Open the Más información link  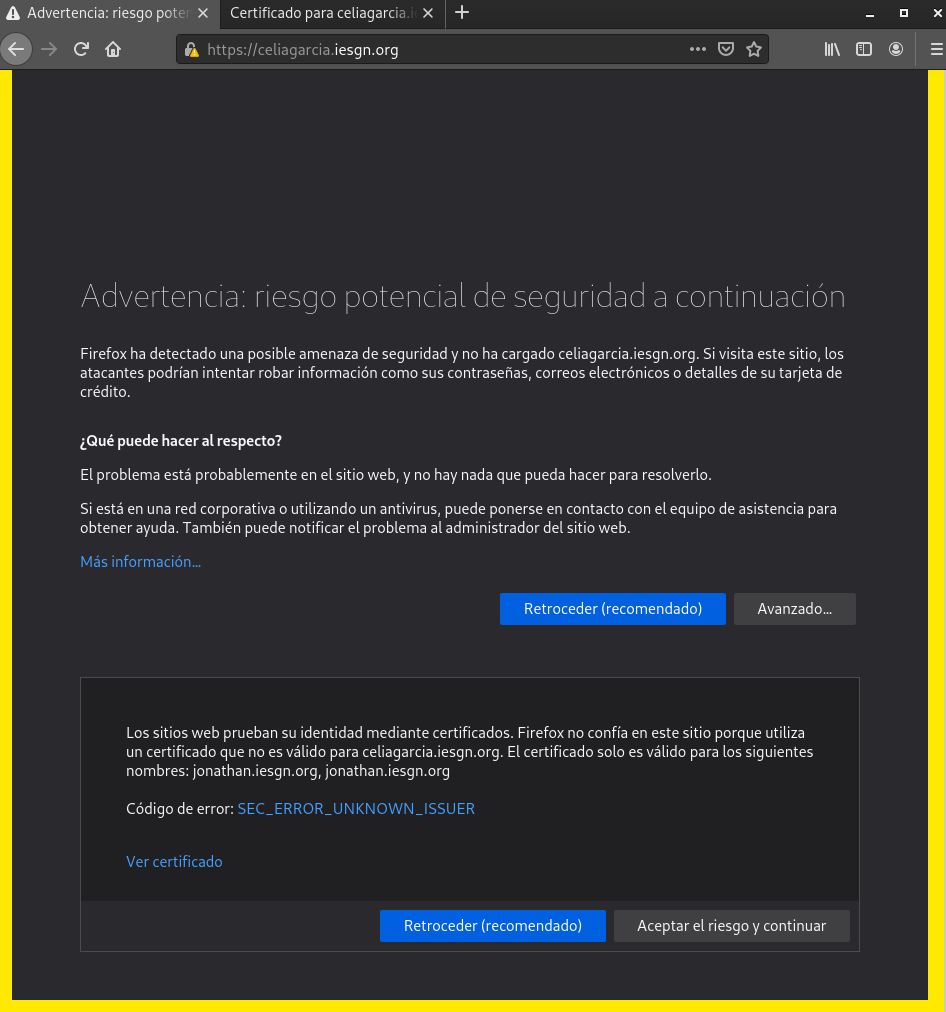(x=140, y=562)
